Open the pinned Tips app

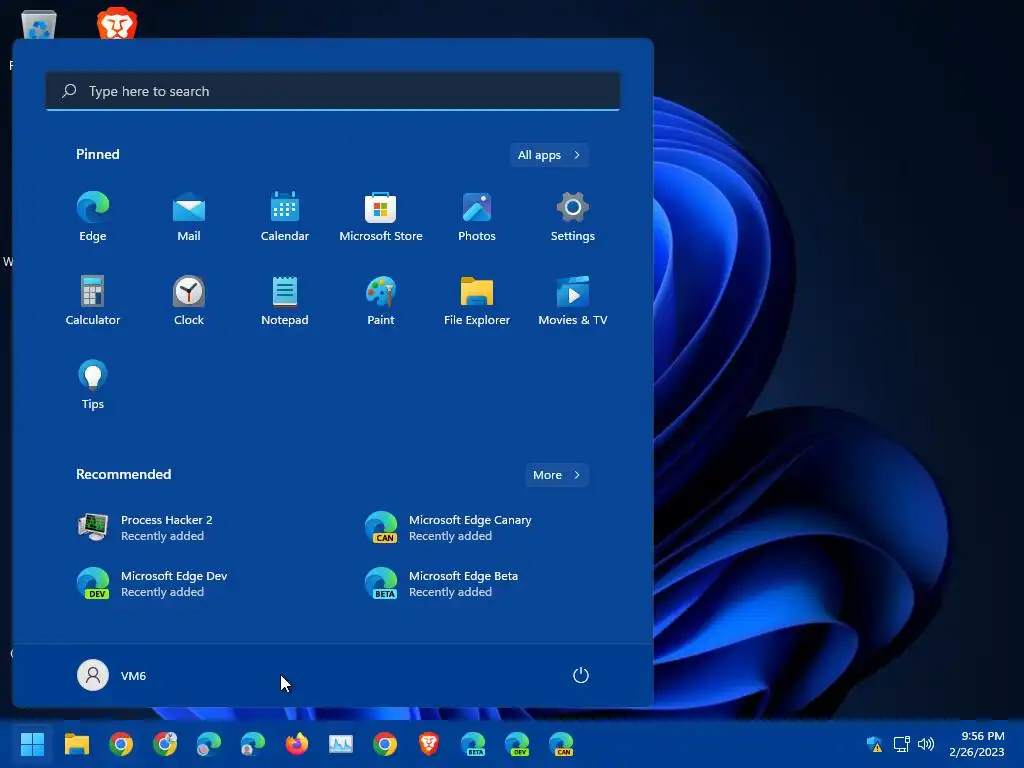click(x=93, y=385)
